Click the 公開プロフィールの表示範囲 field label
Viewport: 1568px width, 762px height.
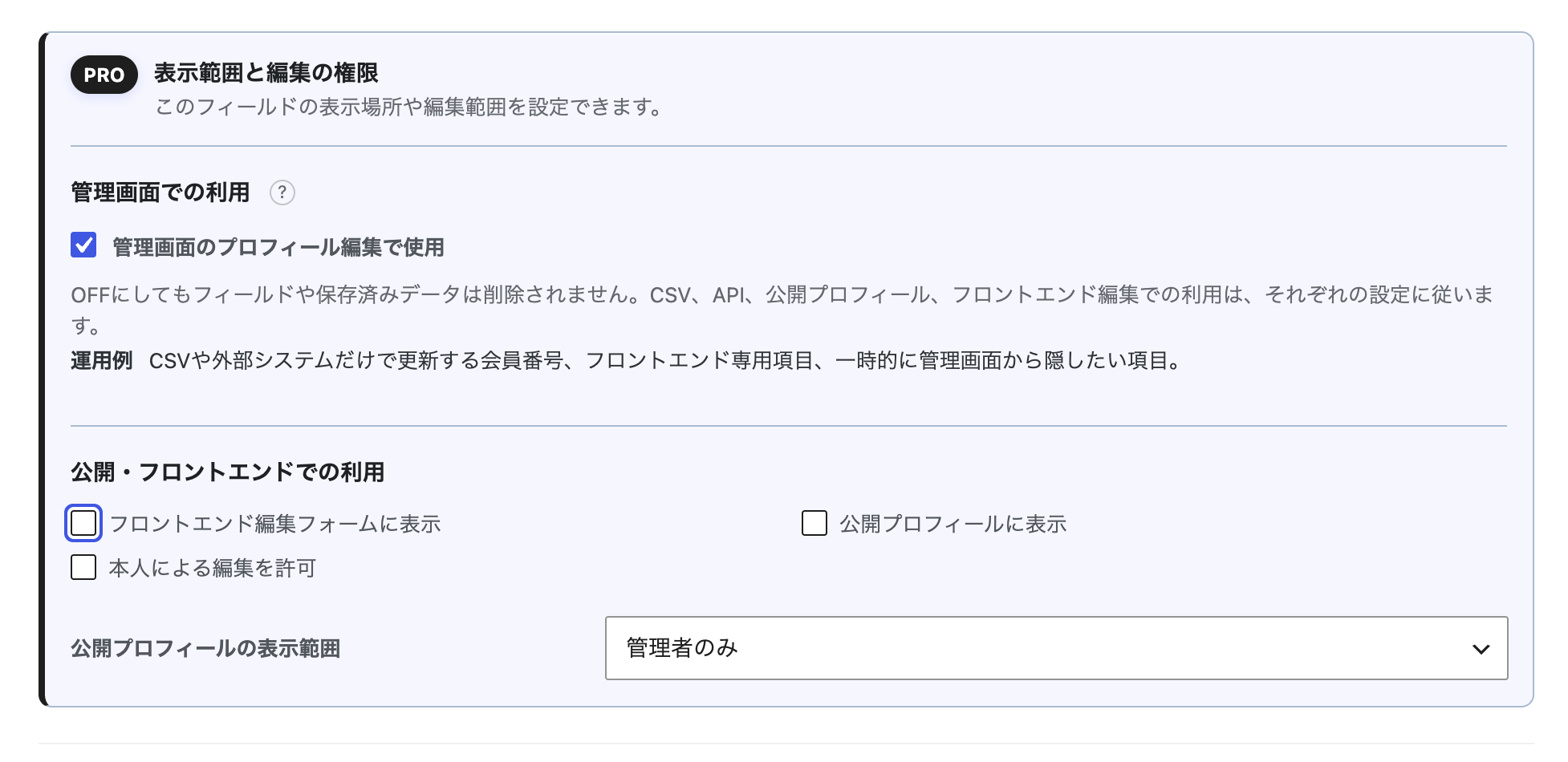(x=205, y=648)
